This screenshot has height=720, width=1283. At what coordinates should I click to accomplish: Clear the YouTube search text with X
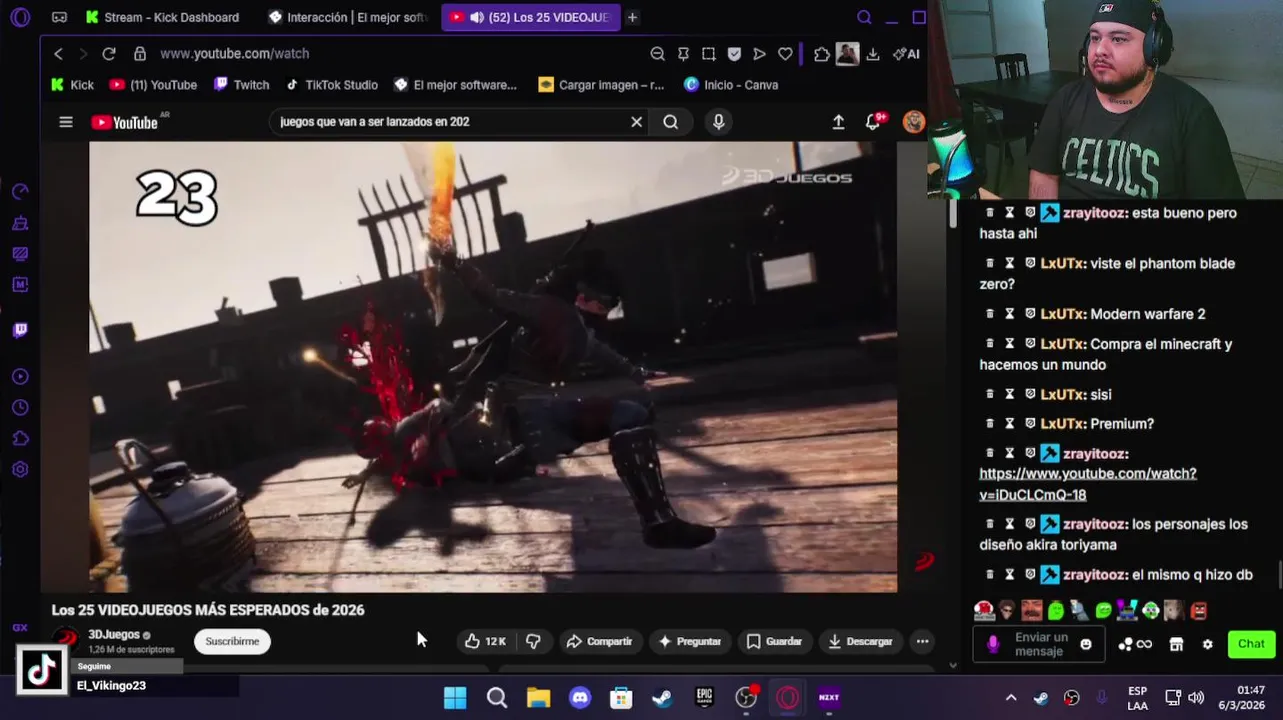coord(636,122)
